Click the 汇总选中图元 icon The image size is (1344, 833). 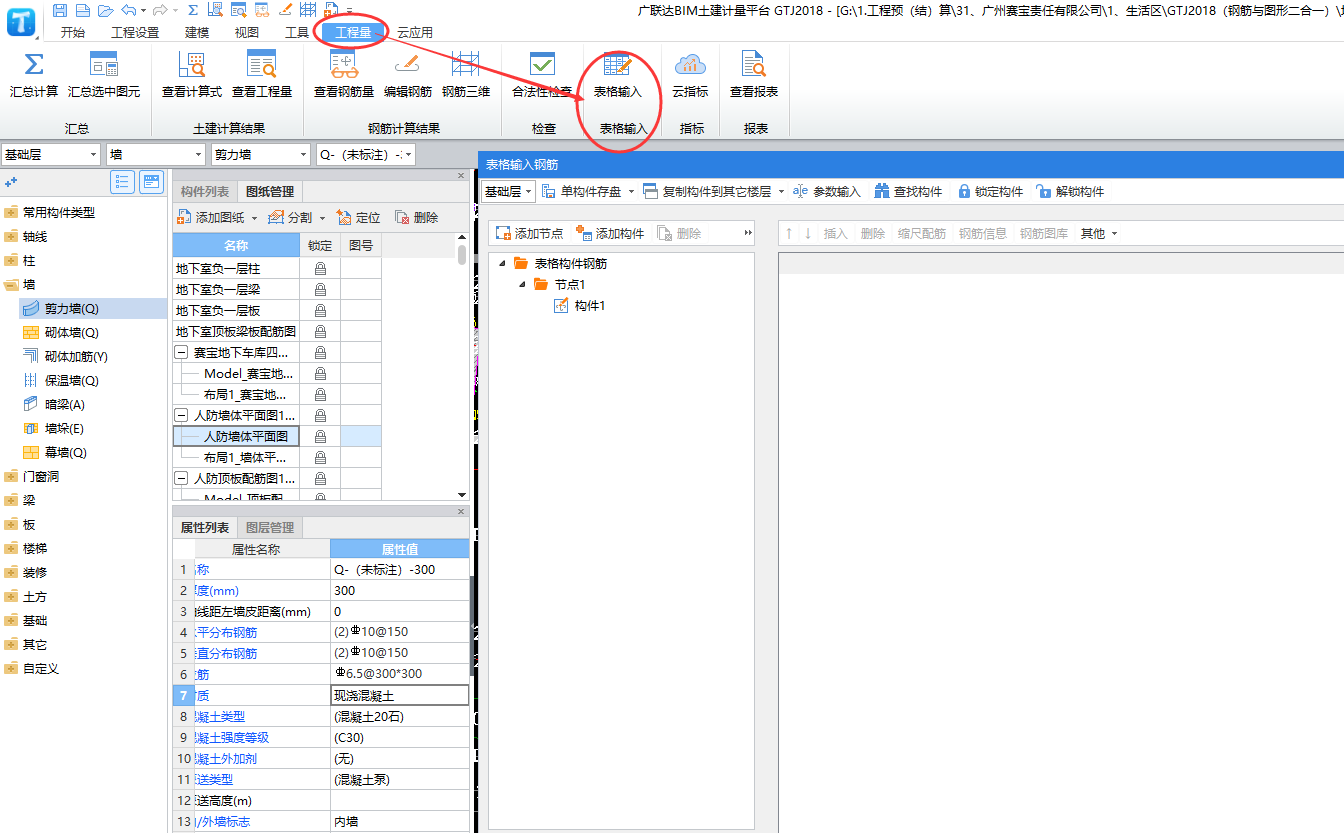point(104,65)
